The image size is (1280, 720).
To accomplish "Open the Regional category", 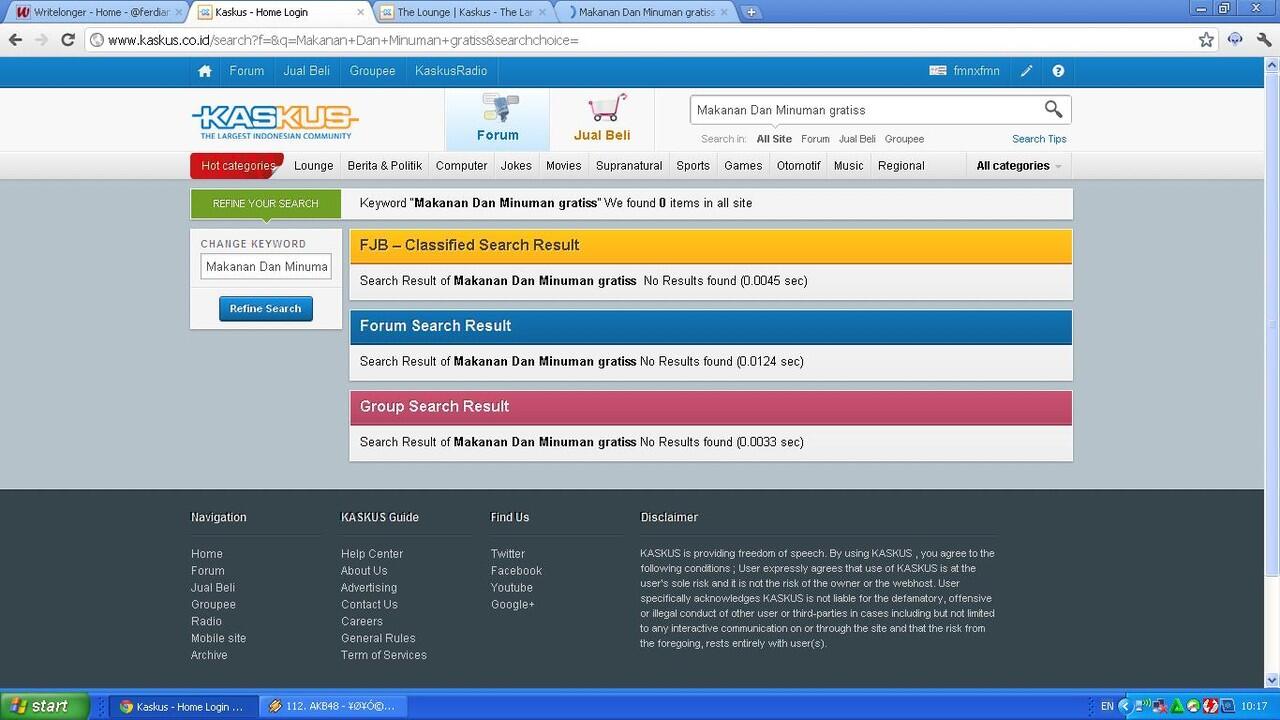I will (901, 166).
